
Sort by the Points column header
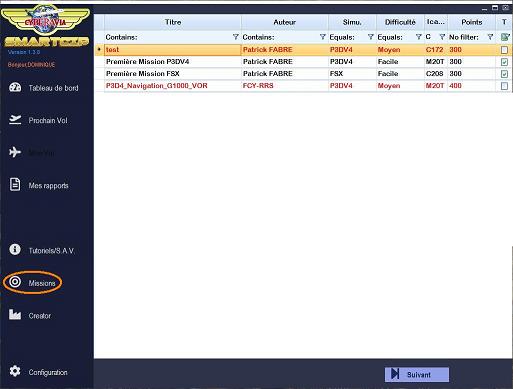coord(471,22)
